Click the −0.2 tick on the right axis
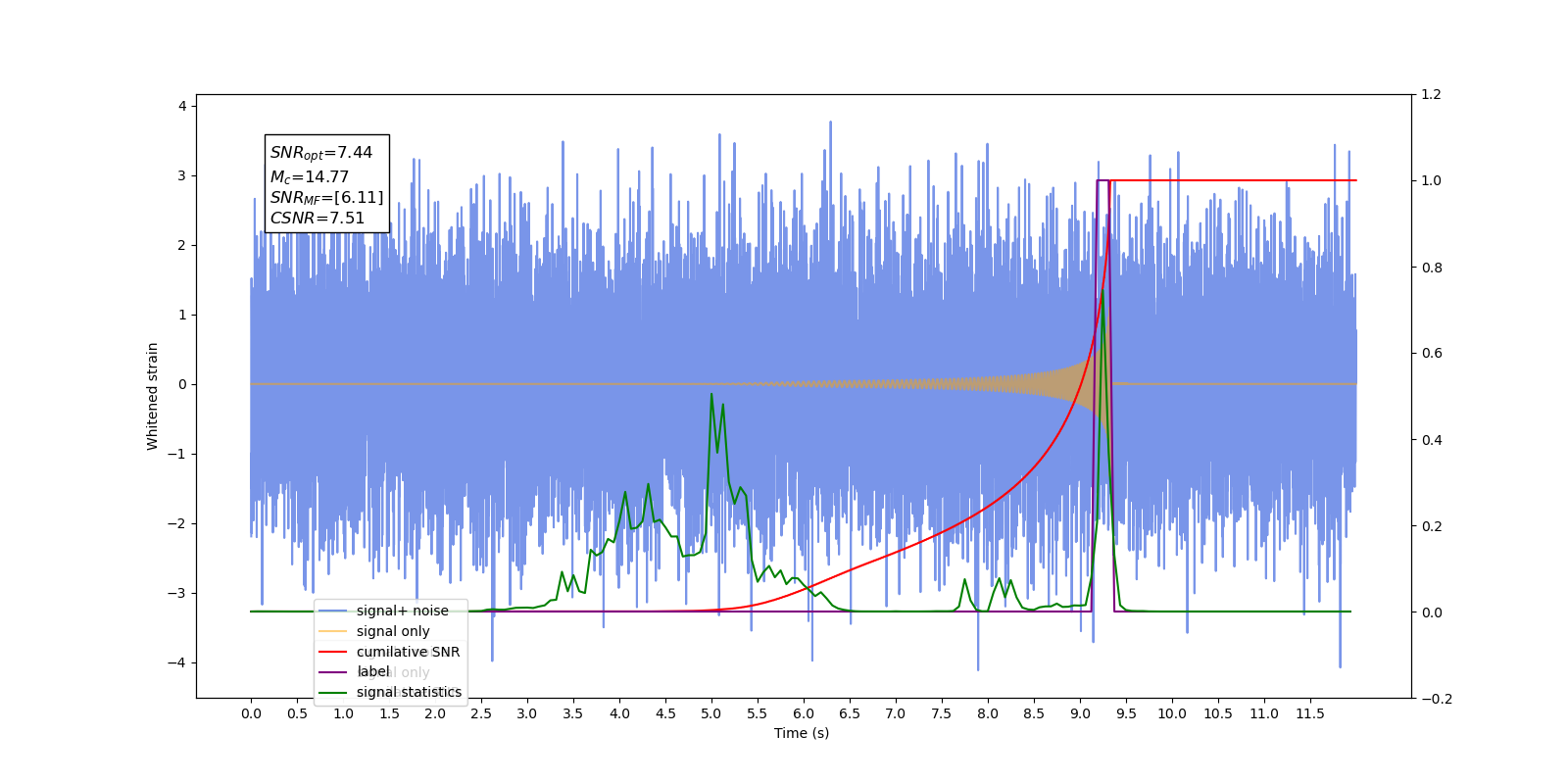Image resolution: width=1568 pixels, height=784 pixels. (1436, 699)
